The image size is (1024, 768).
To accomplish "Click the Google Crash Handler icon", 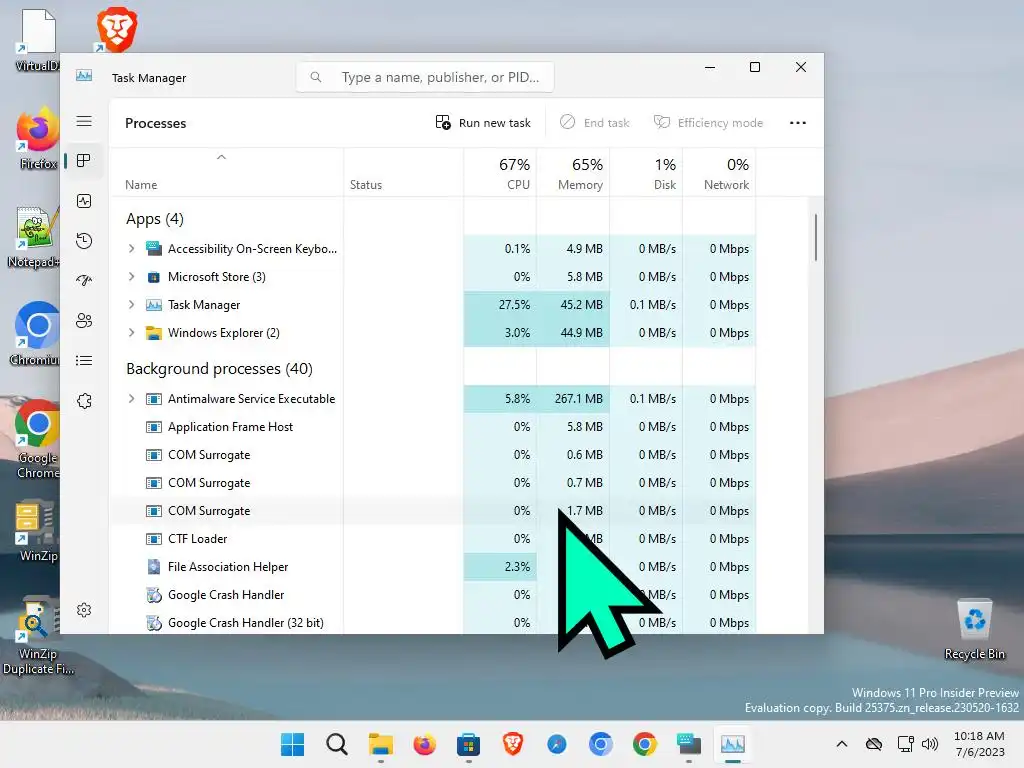I will 153,595.
